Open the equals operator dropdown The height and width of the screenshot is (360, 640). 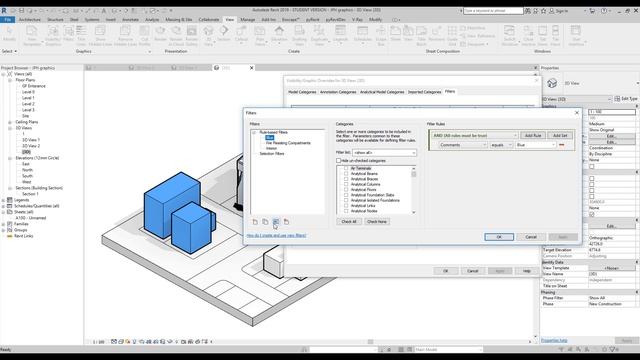coord(501,145)
